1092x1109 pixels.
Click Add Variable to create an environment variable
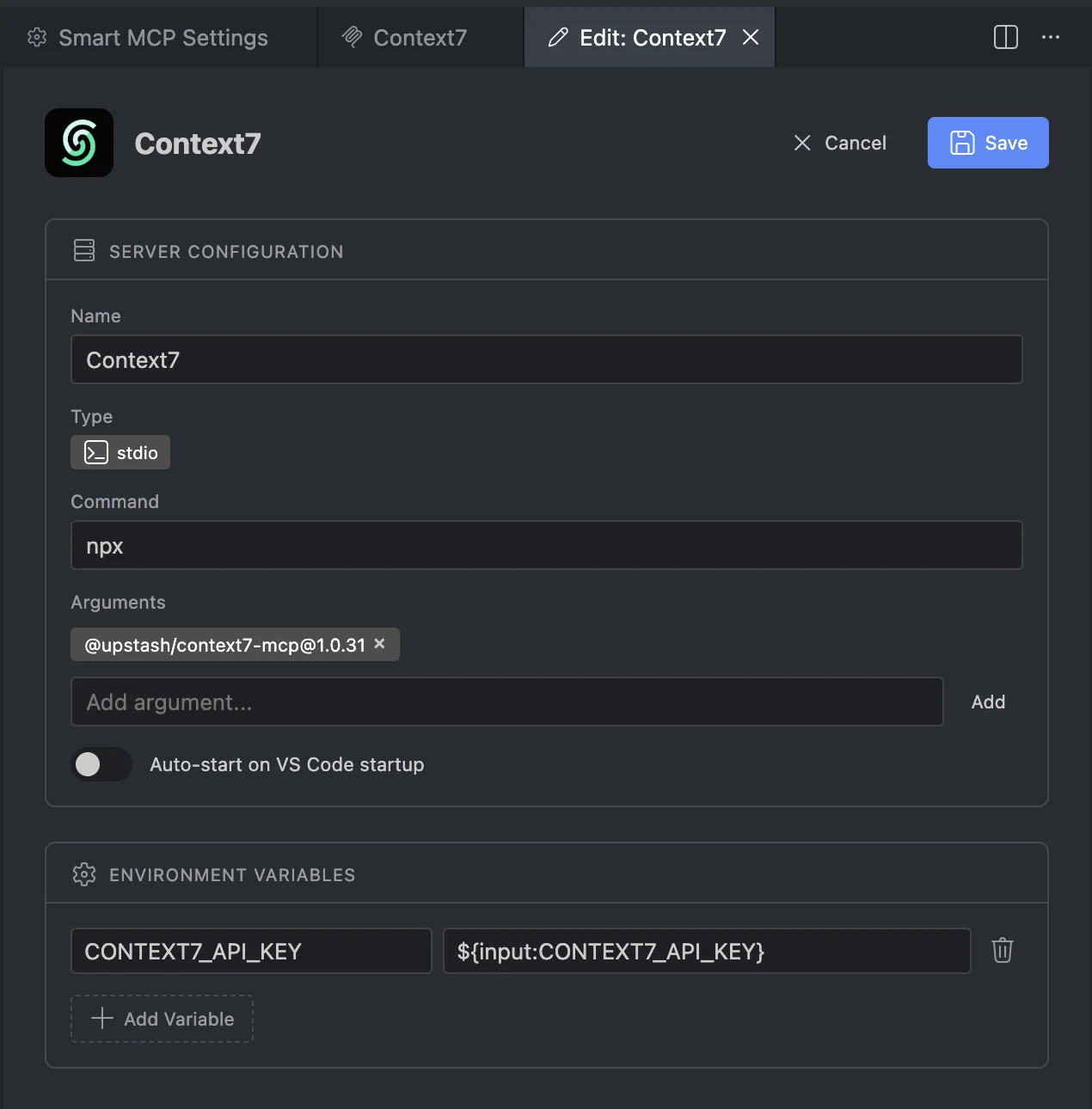click(162, 1019)
